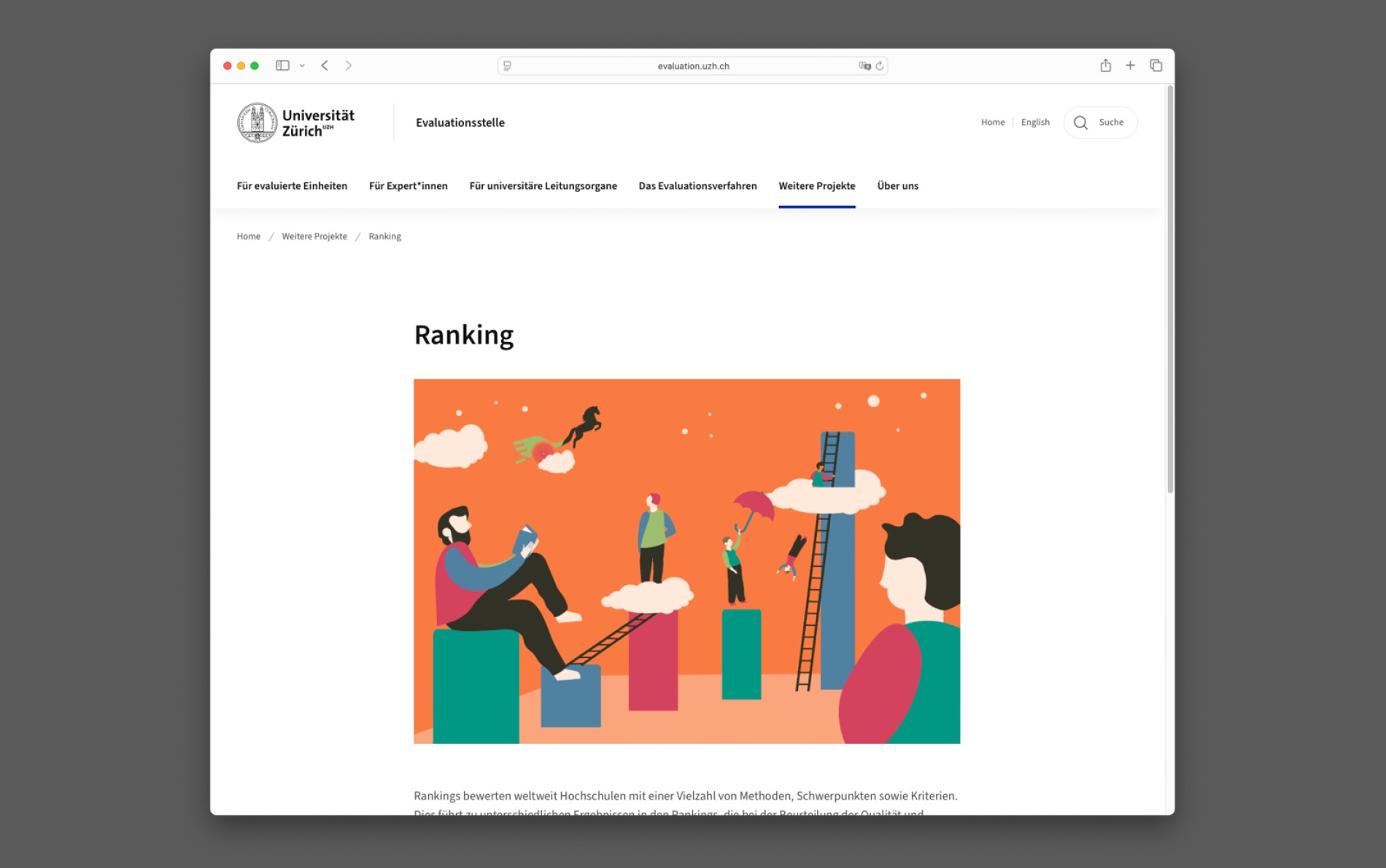This screenshot has height=868, width=1386.
Task: Open the Über uns menu item
Action: 897,186
